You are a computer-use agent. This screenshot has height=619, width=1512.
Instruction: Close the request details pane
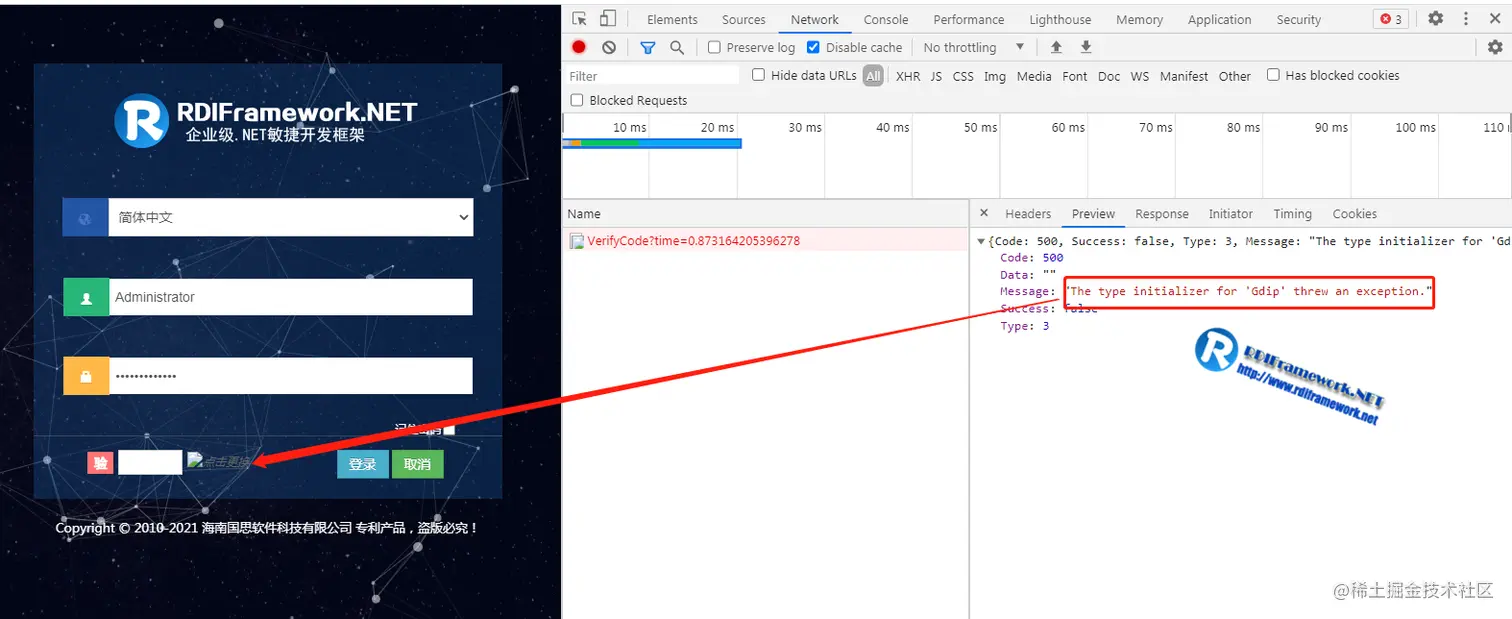coord(984,213)
